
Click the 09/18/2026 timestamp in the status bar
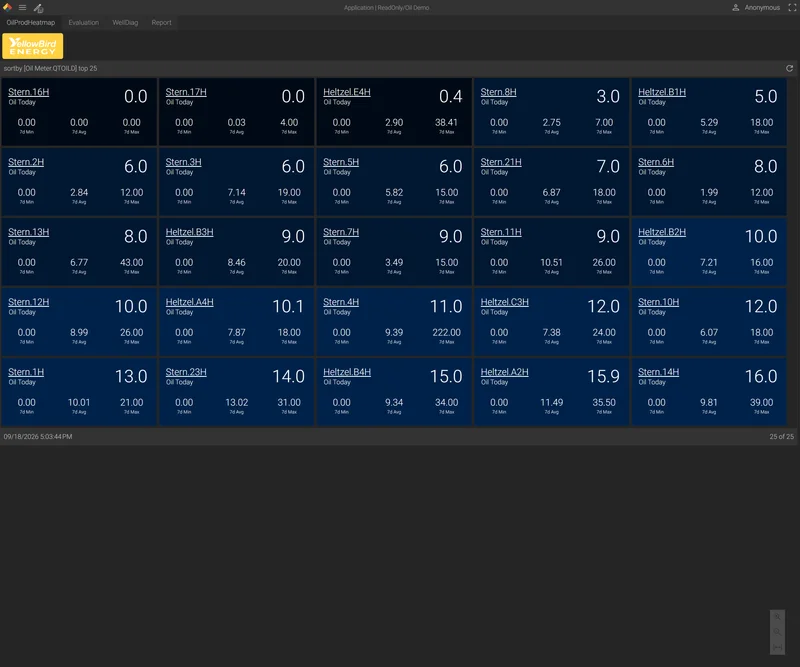(x=38, y=437)
